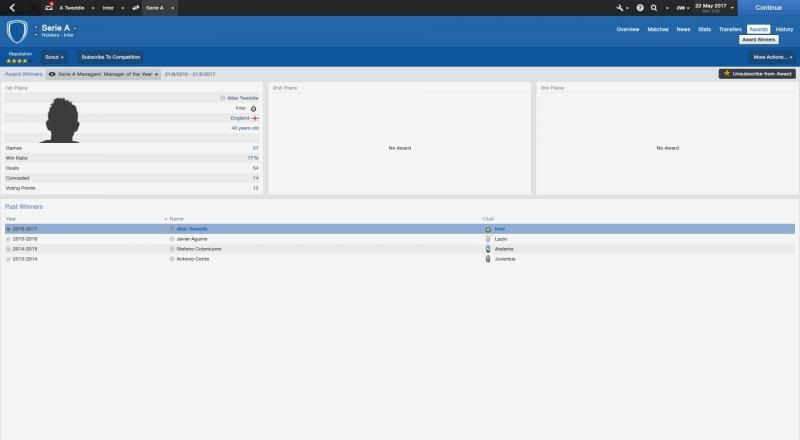Open Allan Tweddle link in past winners
The height and width of the screenshot is (440, 800).
pos(192,229)
